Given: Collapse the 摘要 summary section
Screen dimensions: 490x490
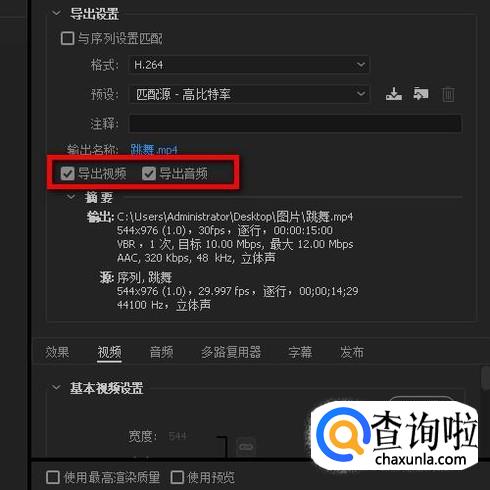Looking at the screenshot, I should coord(71,197).
